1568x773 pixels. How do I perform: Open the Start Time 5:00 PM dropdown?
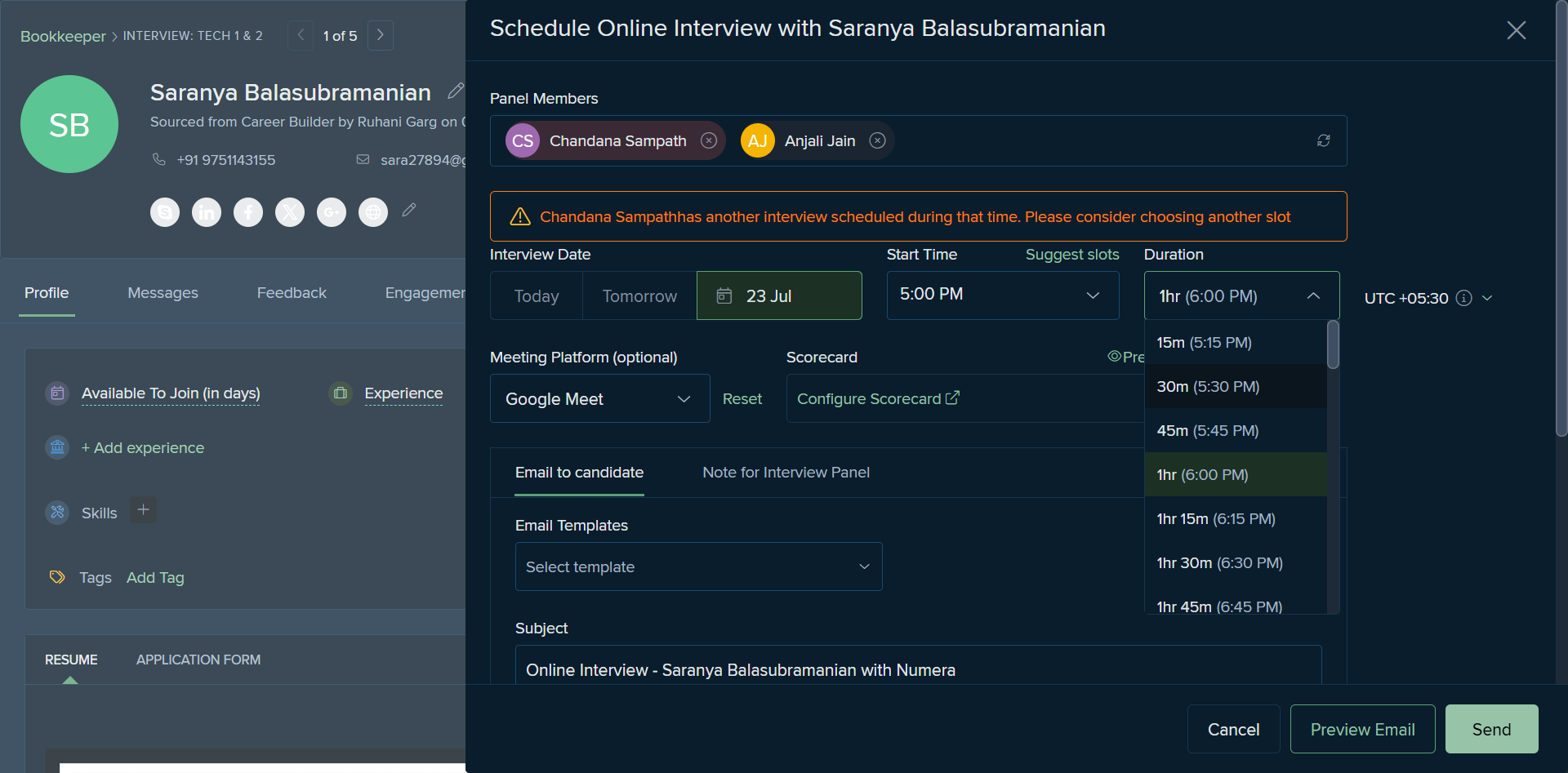tap(1003, 295)
